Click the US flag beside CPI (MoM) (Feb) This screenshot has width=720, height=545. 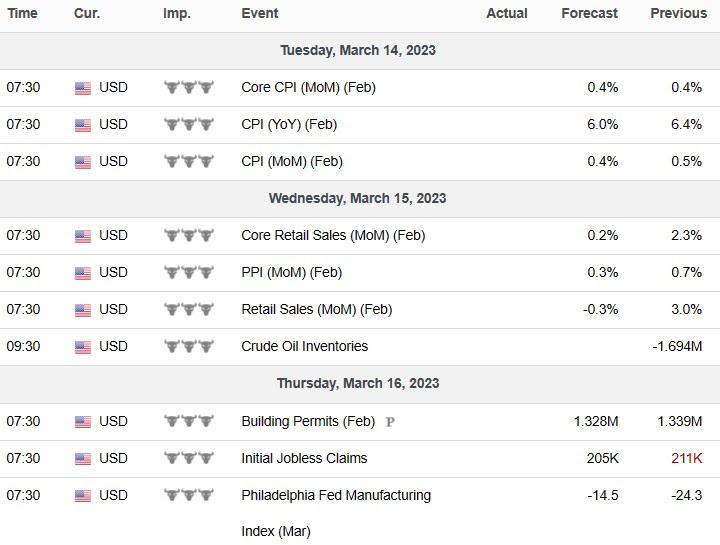83,162
